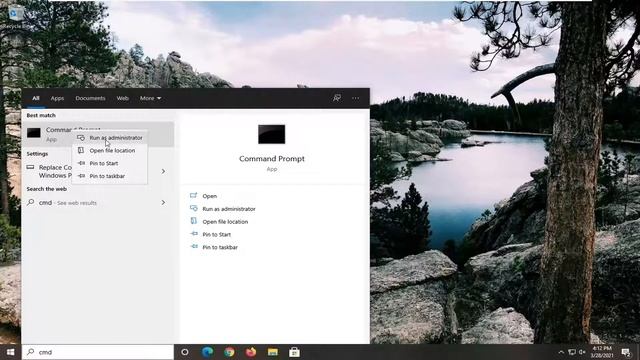Viewport: 640px width, 360px height.
Task: Click the taskbar search magnifier icon
Action: pos(31,352)
